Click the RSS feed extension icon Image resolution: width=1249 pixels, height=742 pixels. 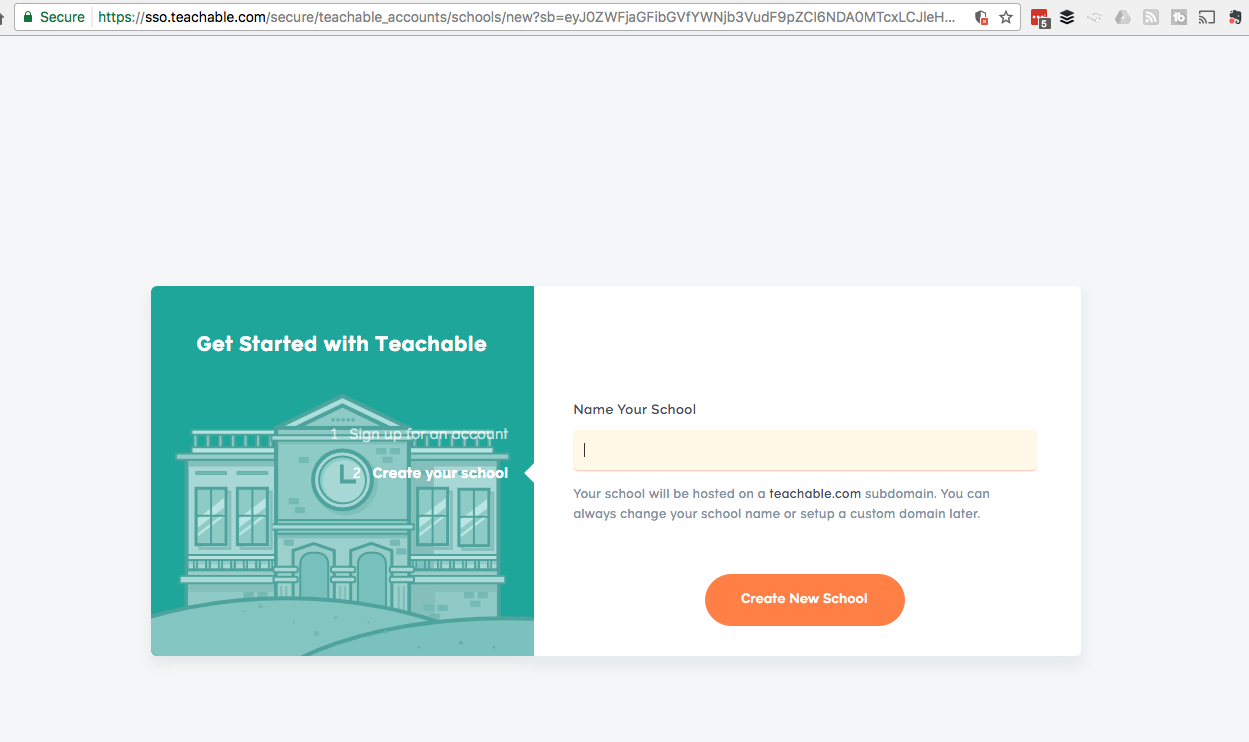pyautogui.click(x=1151, y=17)
